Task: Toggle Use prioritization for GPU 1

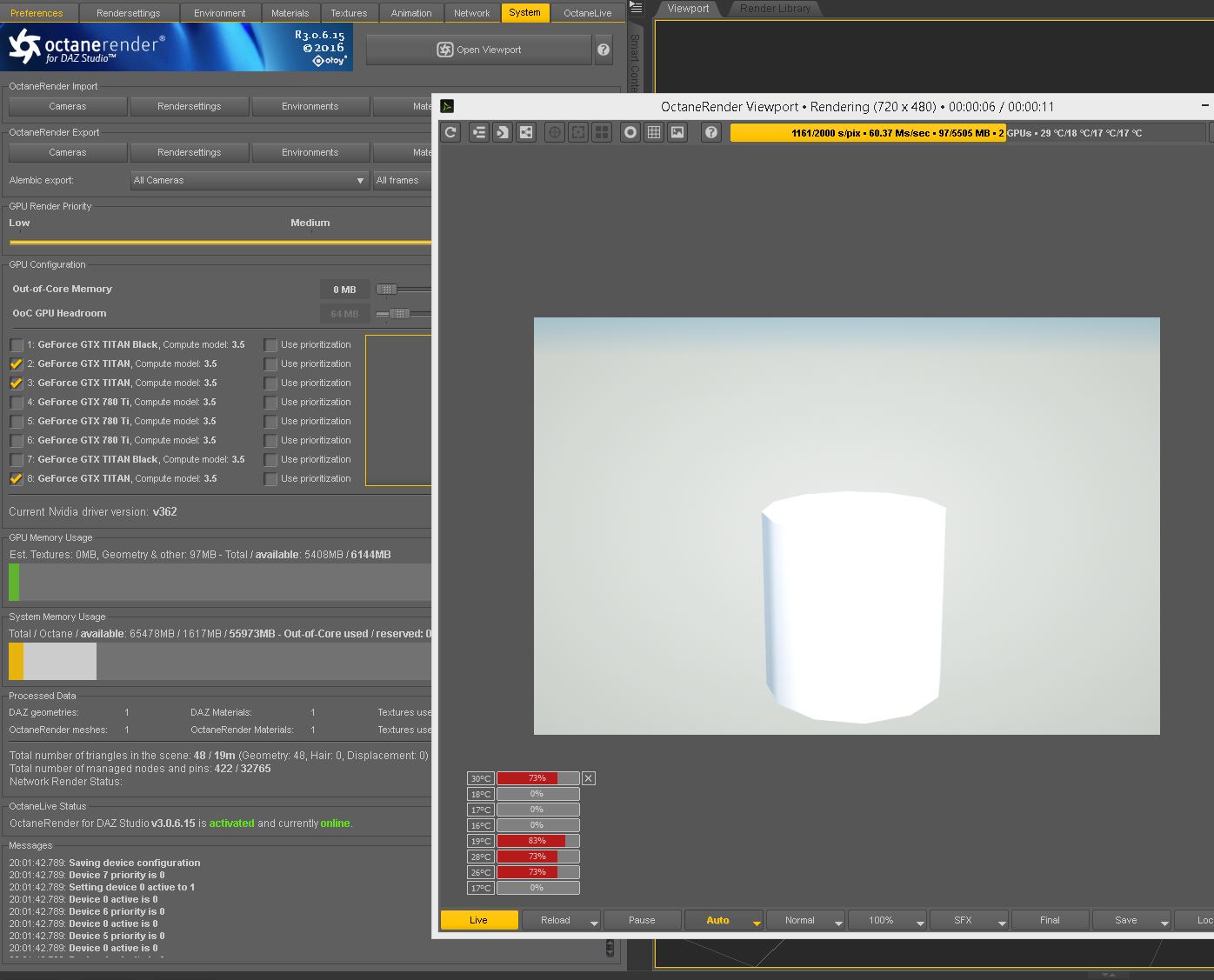Action: (x=270, y=345)
